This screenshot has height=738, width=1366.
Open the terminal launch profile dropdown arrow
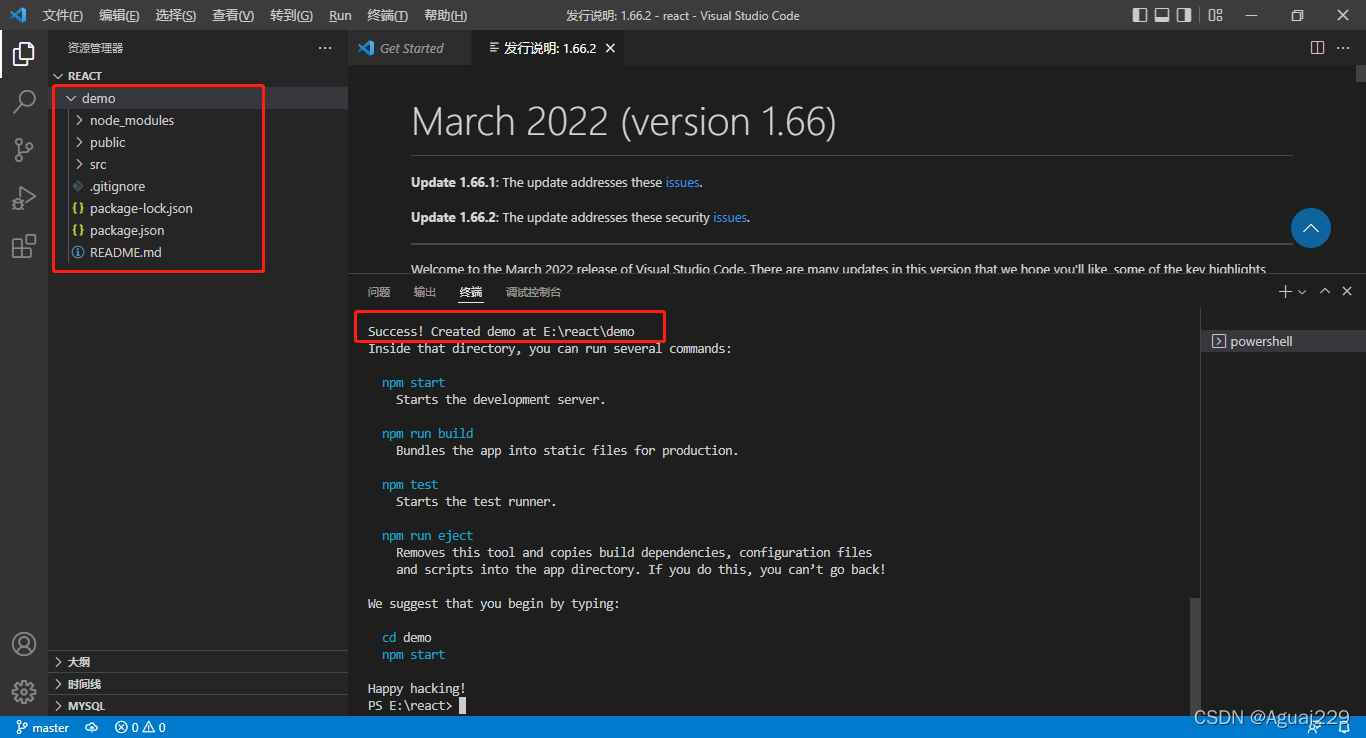point(1301,292)
